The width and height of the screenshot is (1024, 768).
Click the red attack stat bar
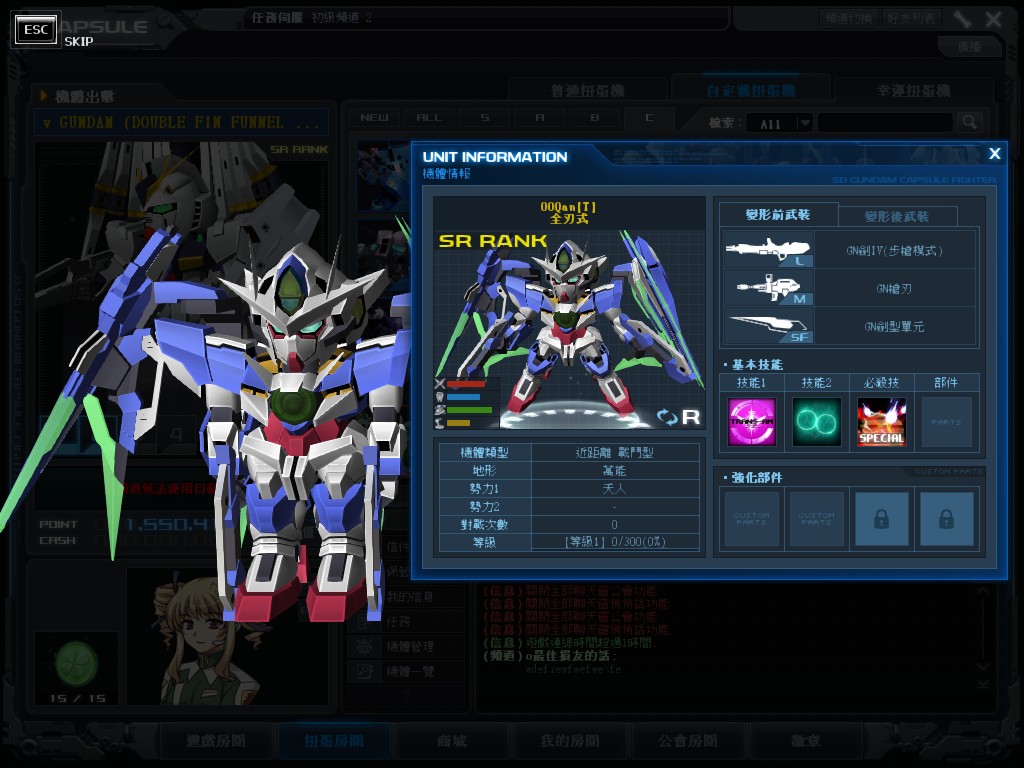tap(466, 384)
